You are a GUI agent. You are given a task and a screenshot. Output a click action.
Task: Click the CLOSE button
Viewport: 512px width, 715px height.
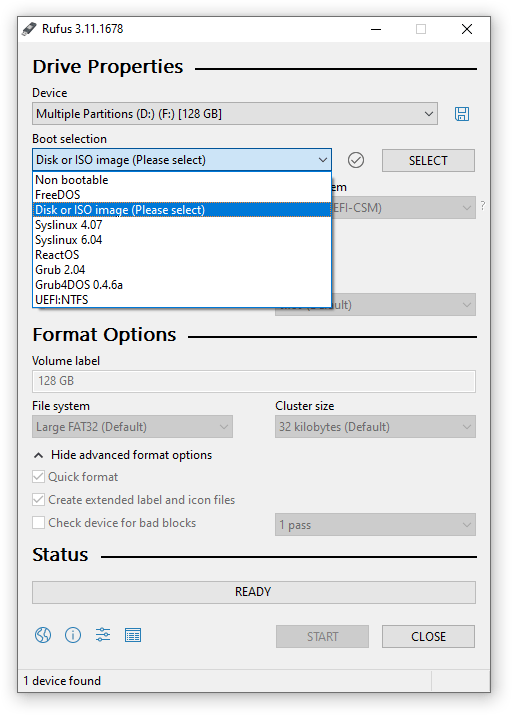click(x=428, y=637)
